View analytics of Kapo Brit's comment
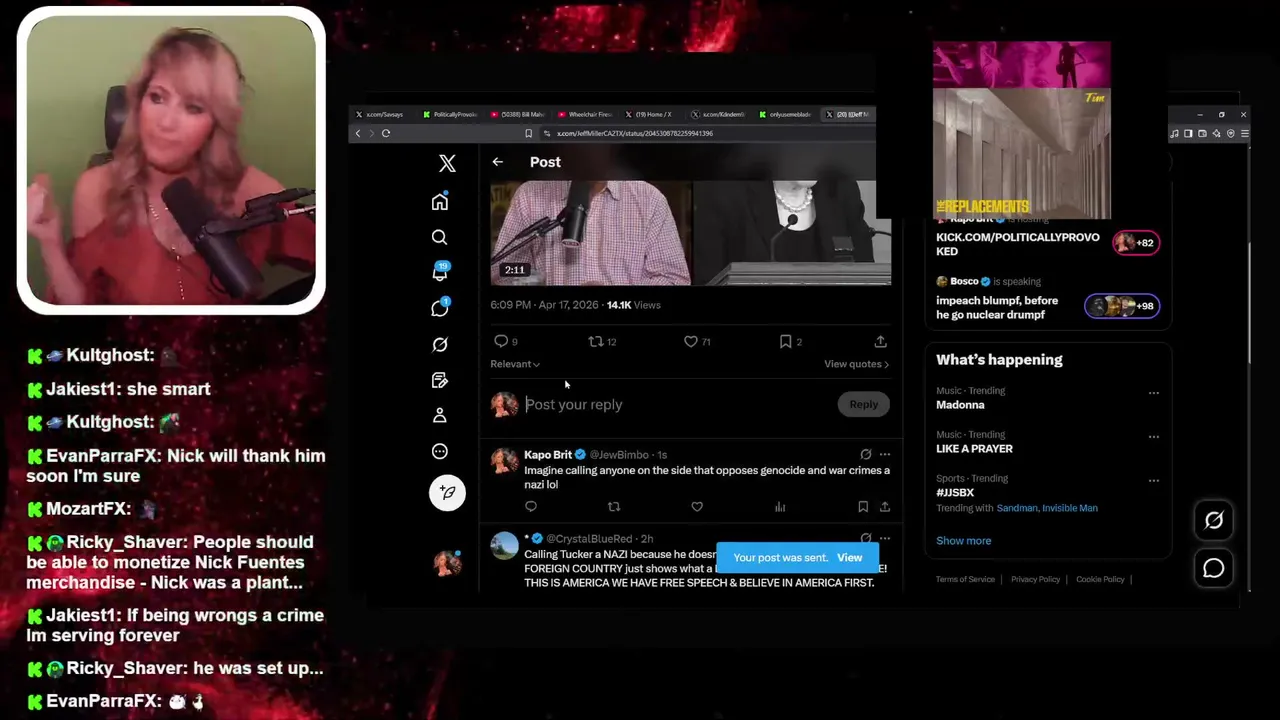1280x720 pixels. (780, 507)
